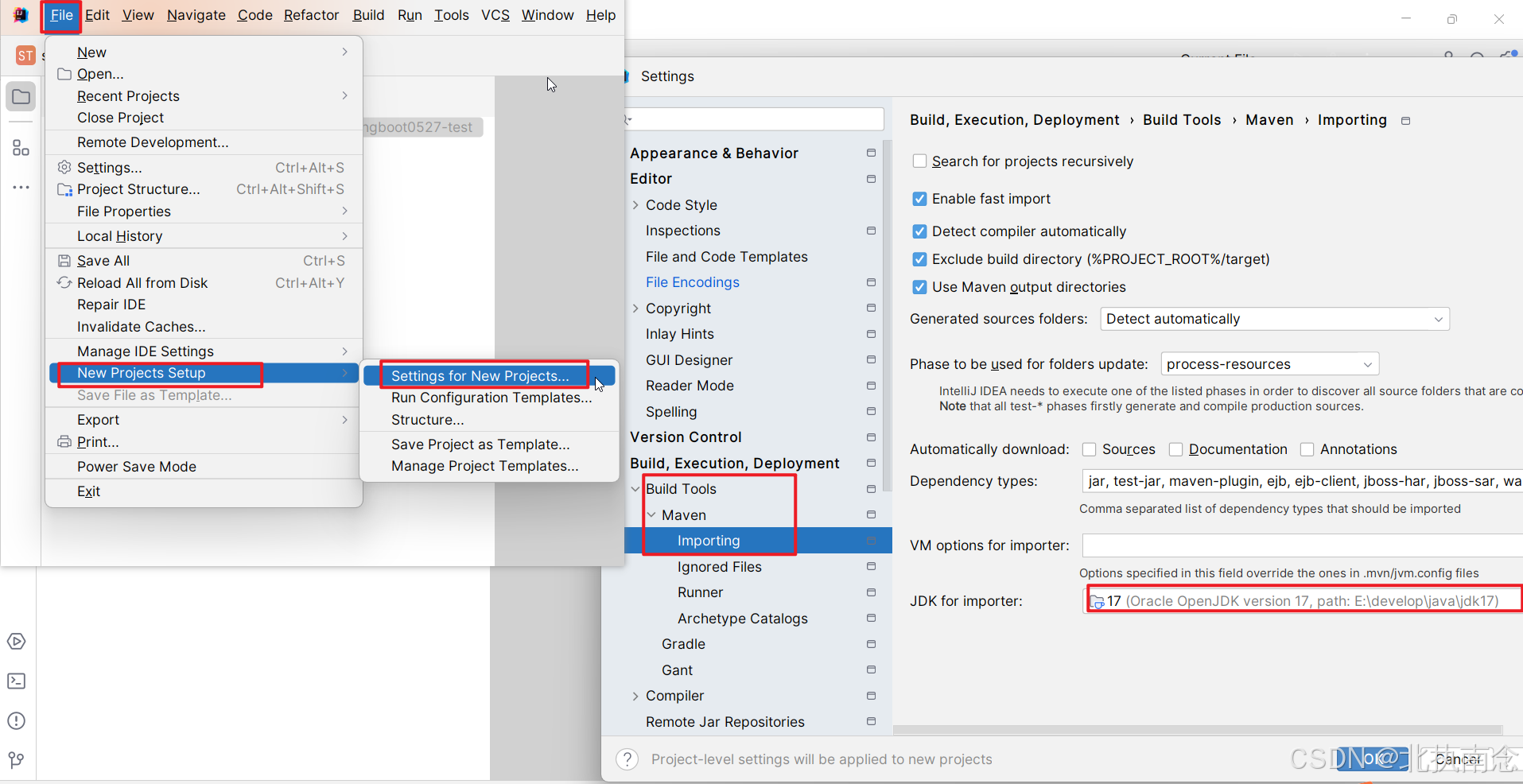
Task: Select Ignored Files in settings tree
Action: tap(719, 567)
